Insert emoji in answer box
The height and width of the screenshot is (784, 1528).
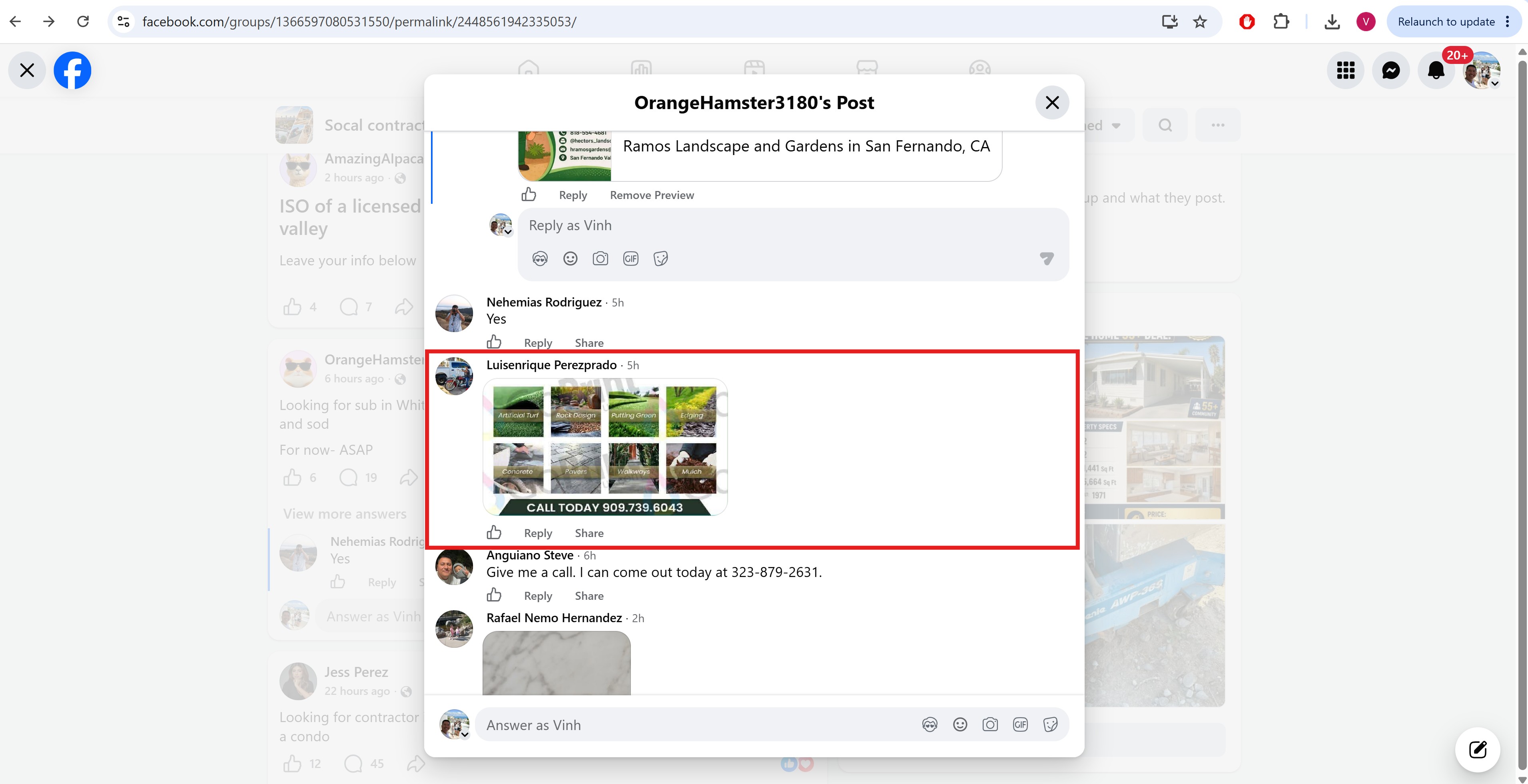coord(960,725)
